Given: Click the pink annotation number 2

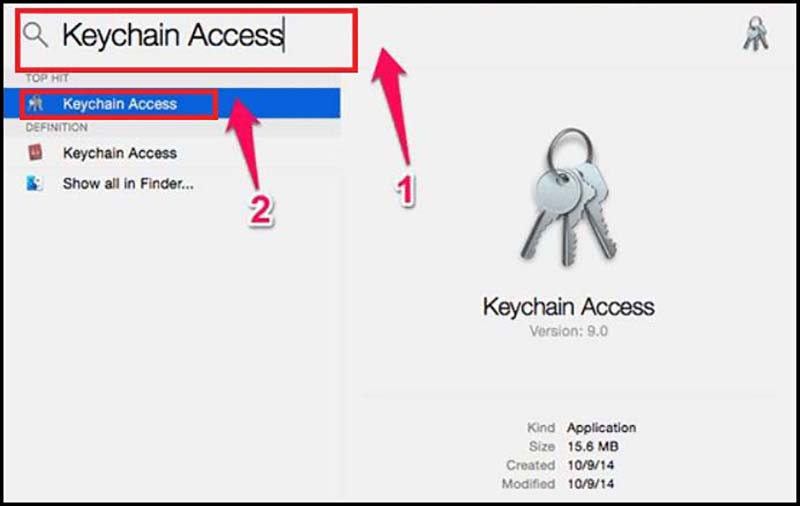Looking at the screenshot, I should point(261,211).
